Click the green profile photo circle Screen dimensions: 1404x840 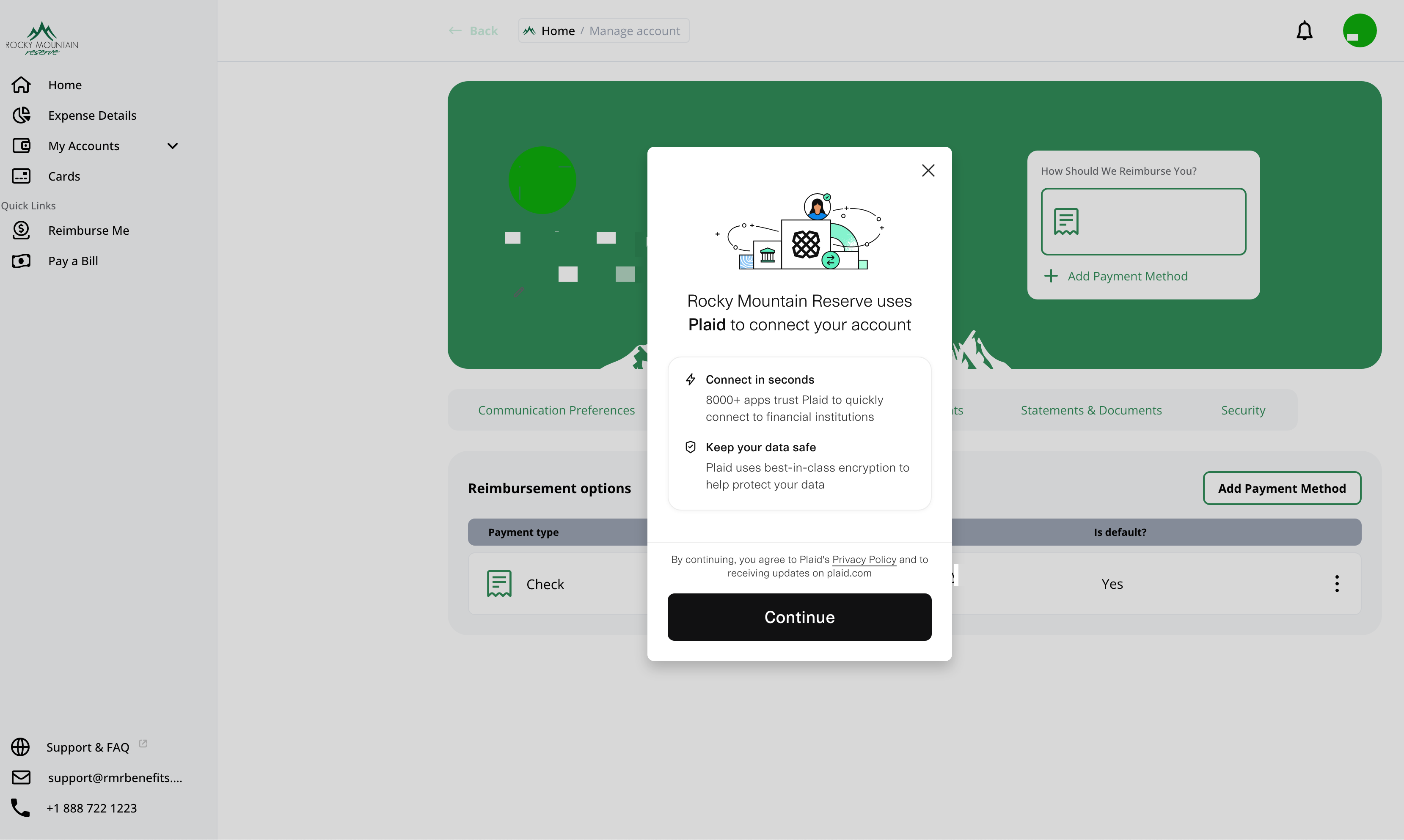542,180
